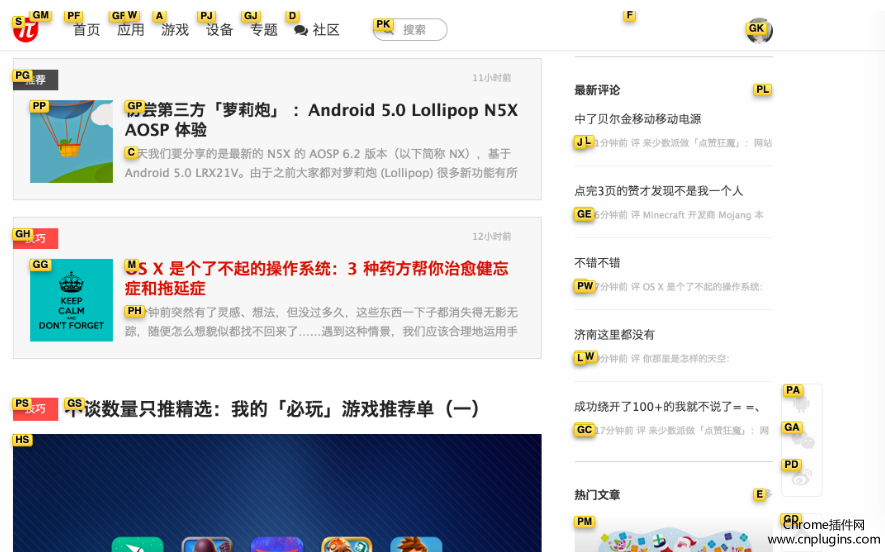Focus the 搜索 search field
The image size is (885, 552).
point(410,29)
